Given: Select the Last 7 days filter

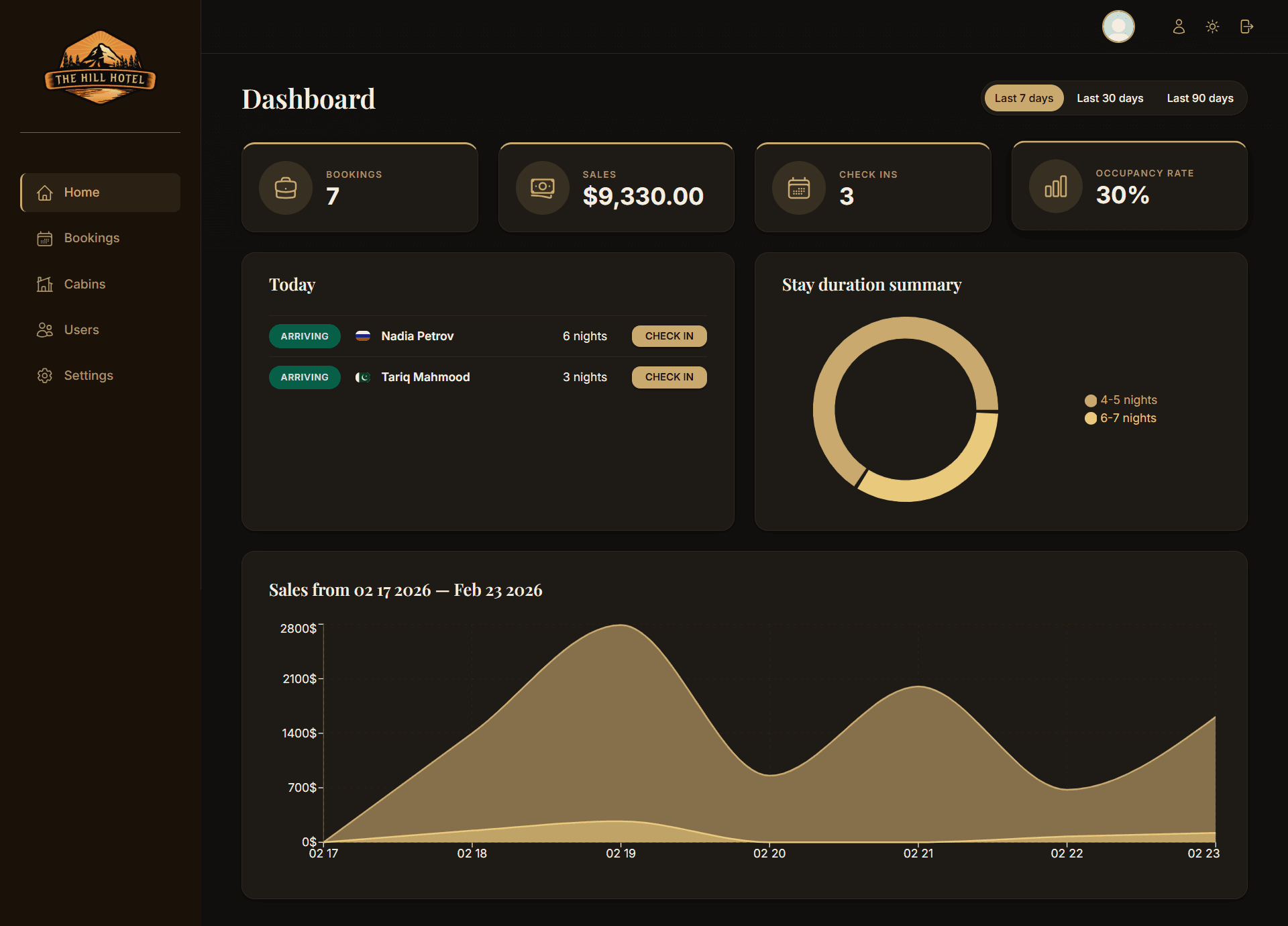Looking at the screenshot, I should [x=1024, y=98].
